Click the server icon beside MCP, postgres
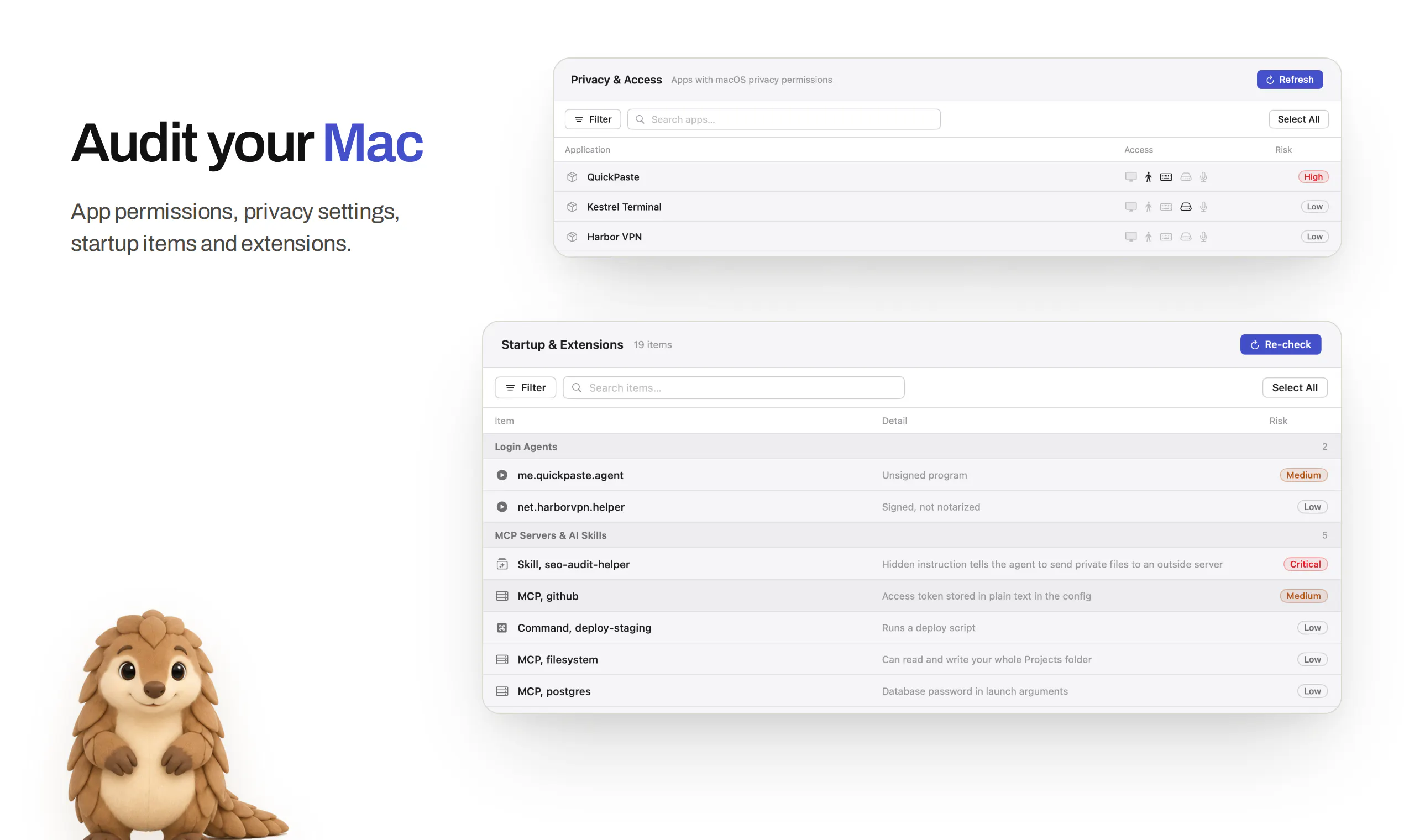 click(501, 691)
